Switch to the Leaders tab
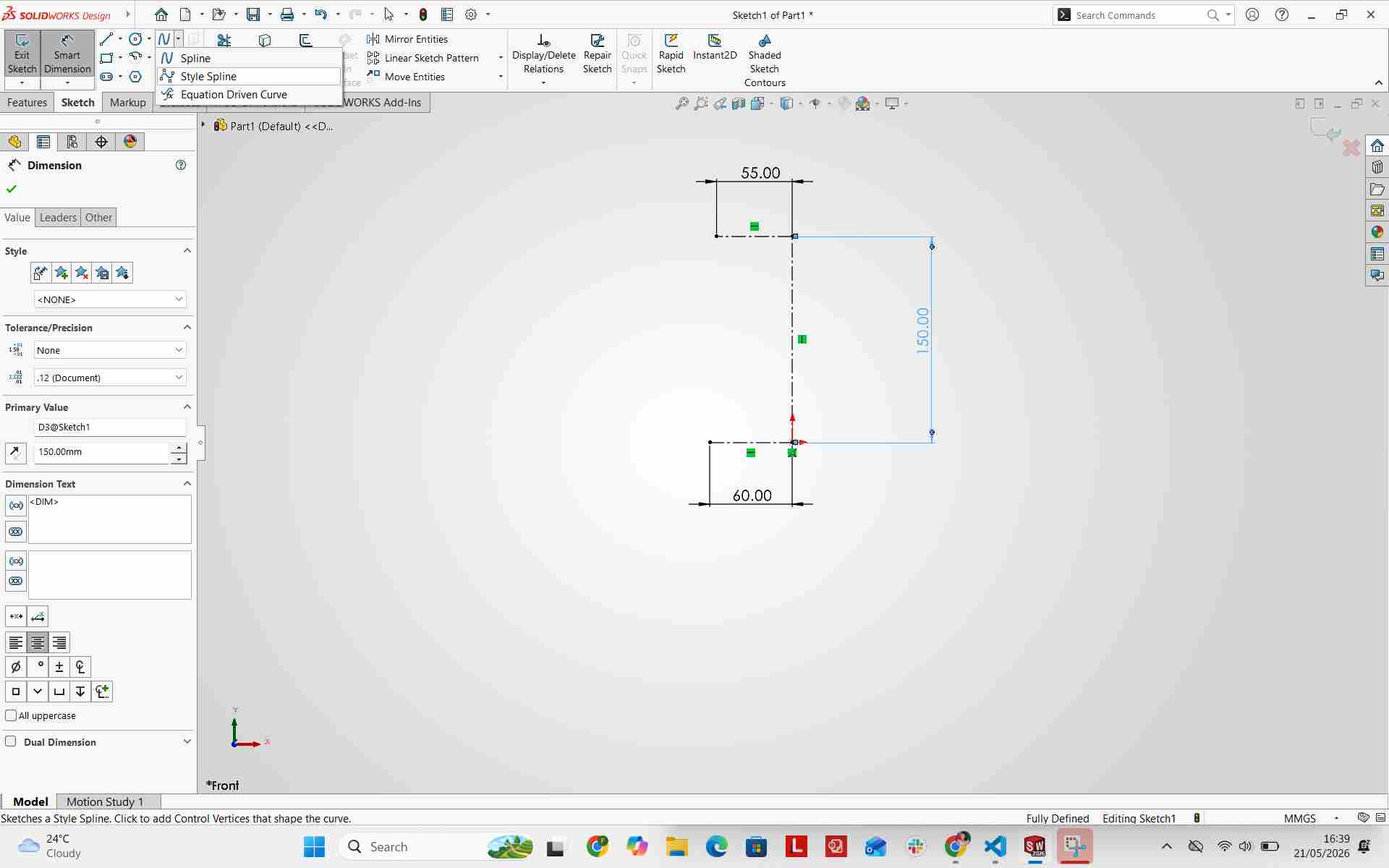The height and width of the screenshot is (868, 1389). [58, 217]
